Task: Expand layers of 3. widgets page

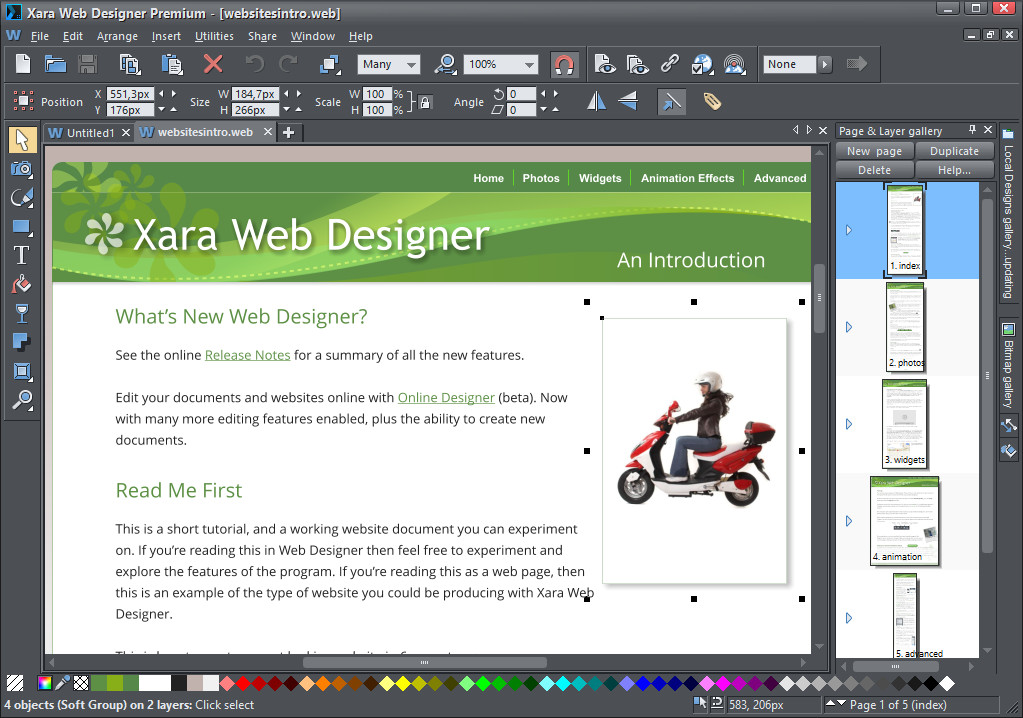Action: [x=849, y=425]
